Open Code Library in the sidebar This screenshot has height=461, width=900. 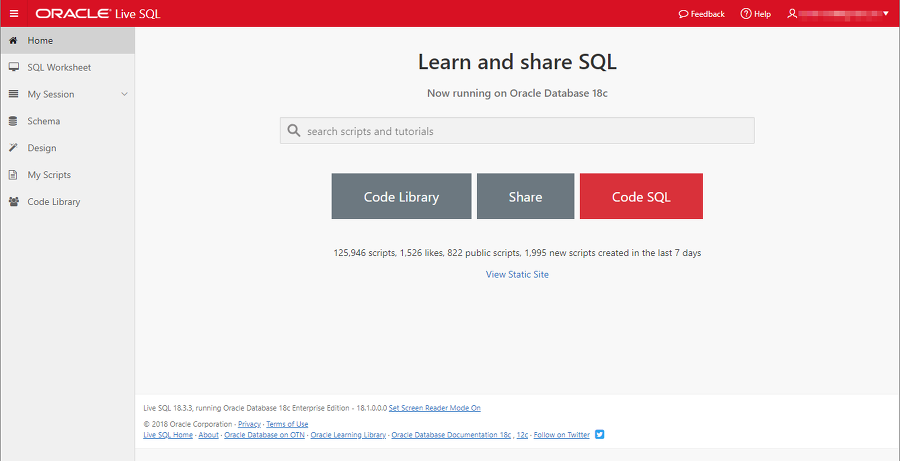[x=68, y=202]
